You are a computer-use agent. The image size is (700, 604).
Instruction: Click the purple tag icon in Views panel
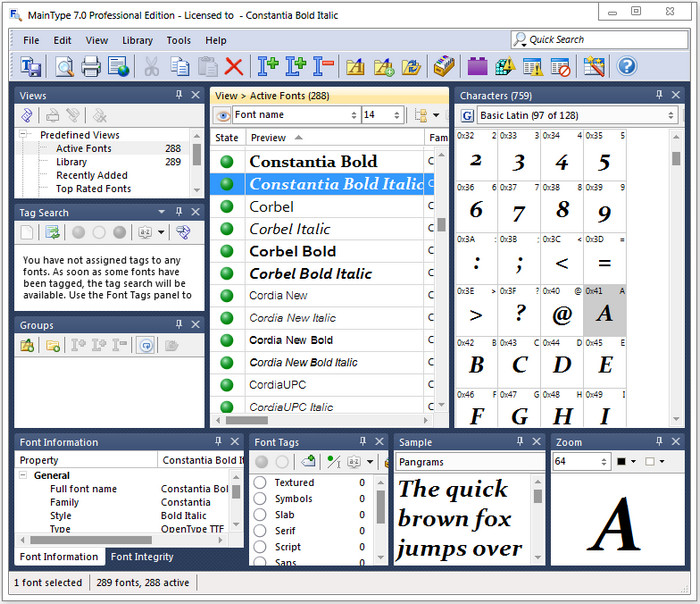pos(27,116)
